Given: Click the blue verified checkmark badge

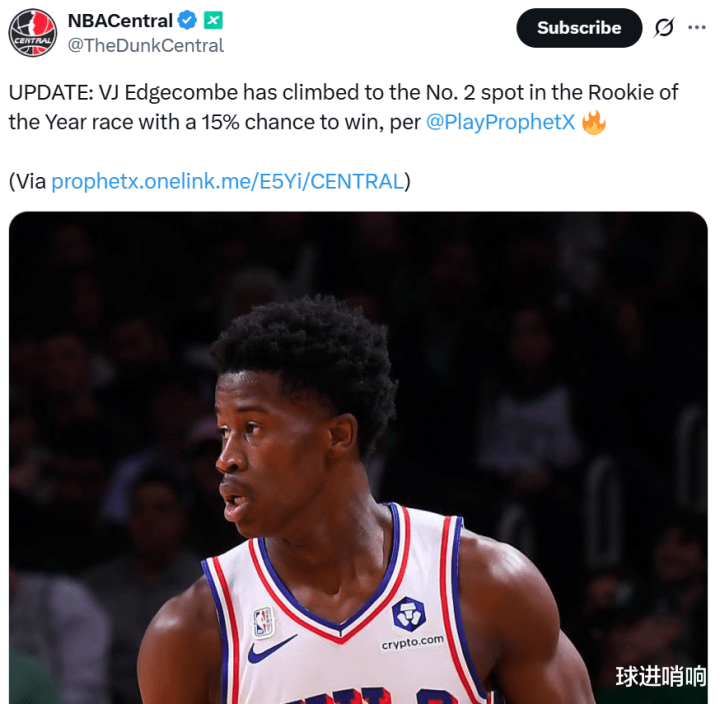Looking at the screenshot, I should [x=187, y=21].
